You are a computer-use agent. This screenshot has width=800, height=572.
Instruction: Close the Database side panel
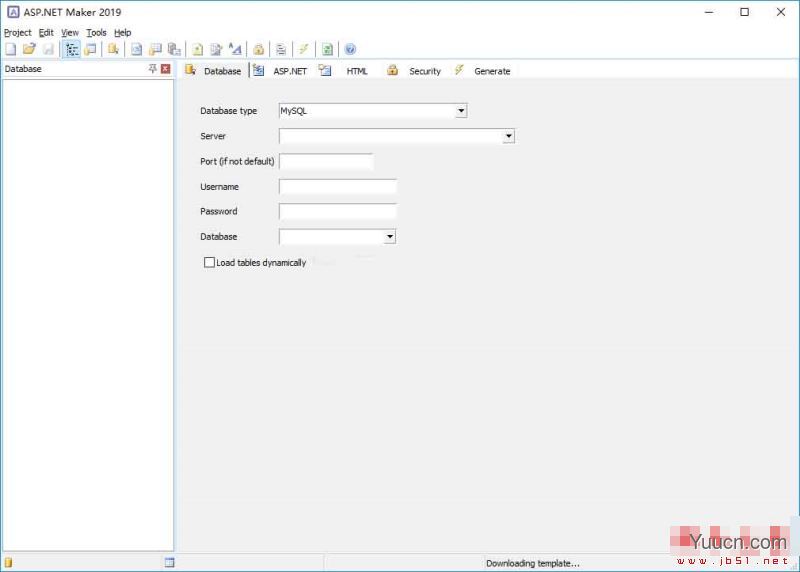point(166,68)
